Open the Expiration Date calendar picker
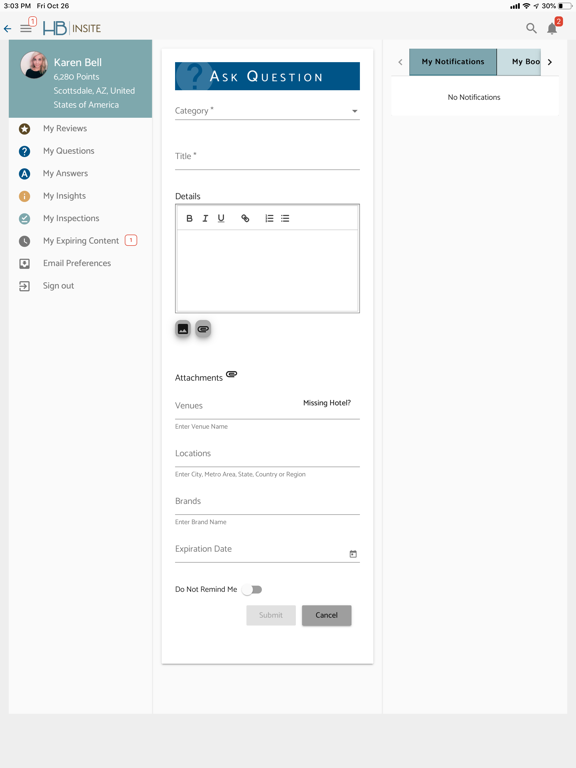The image size is (576, 768). click(353, 554)
